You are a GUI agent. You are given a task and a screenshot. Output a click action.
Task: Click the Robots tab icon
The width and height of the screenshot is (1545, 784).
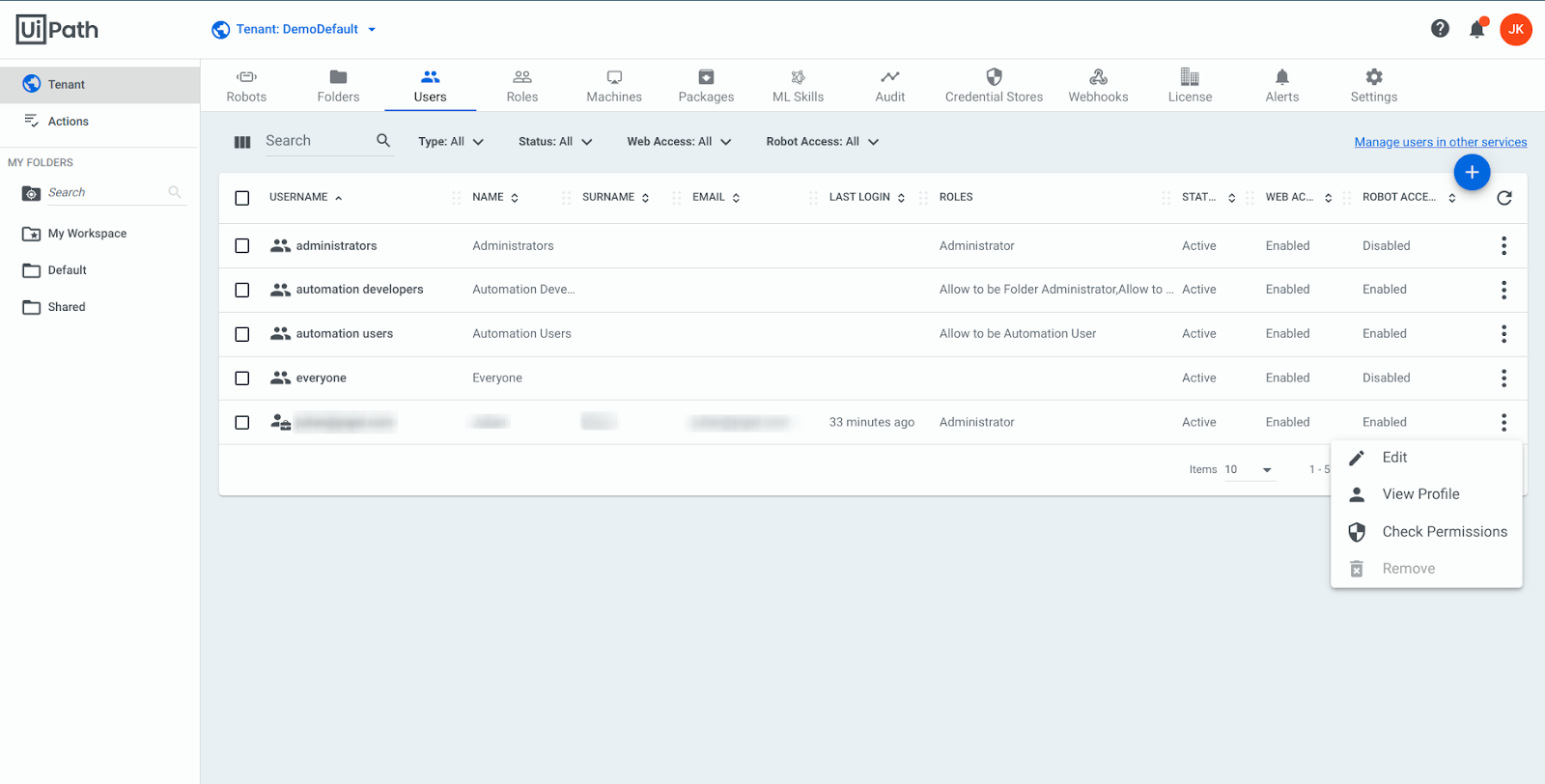click(246, 76)
